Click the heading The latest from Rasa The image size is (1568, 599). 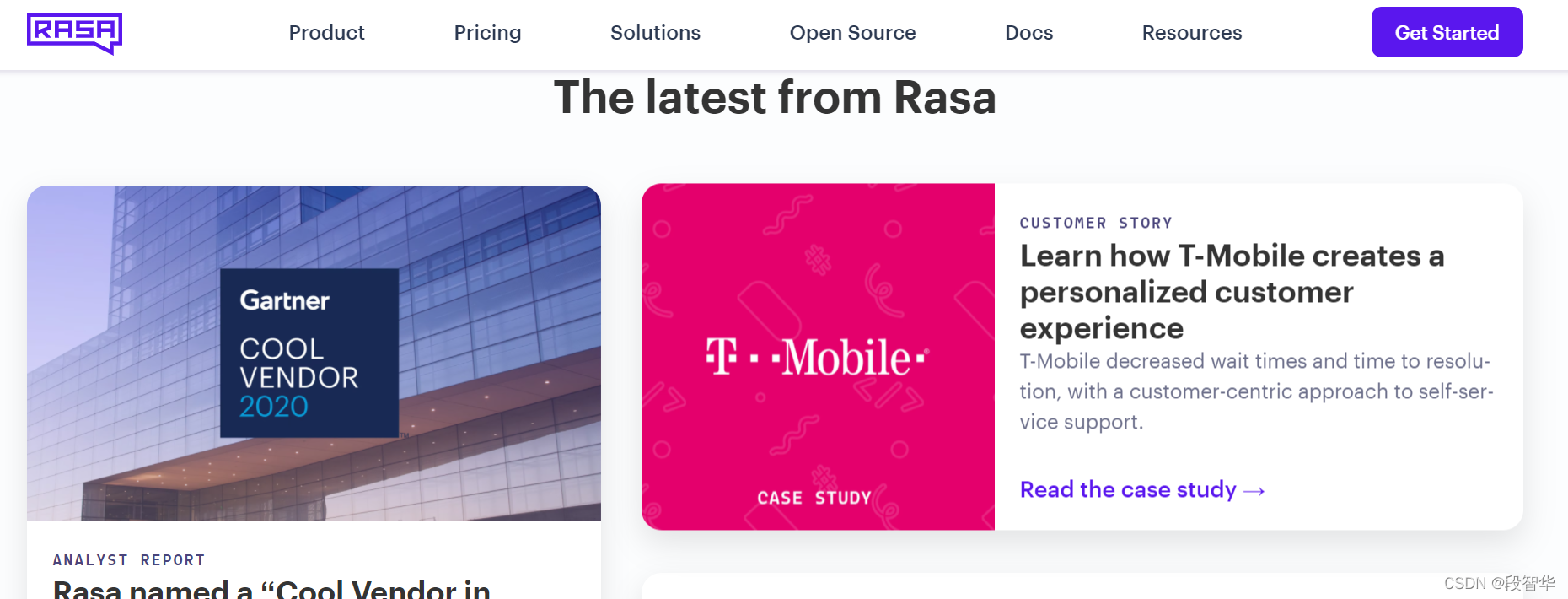775,97
